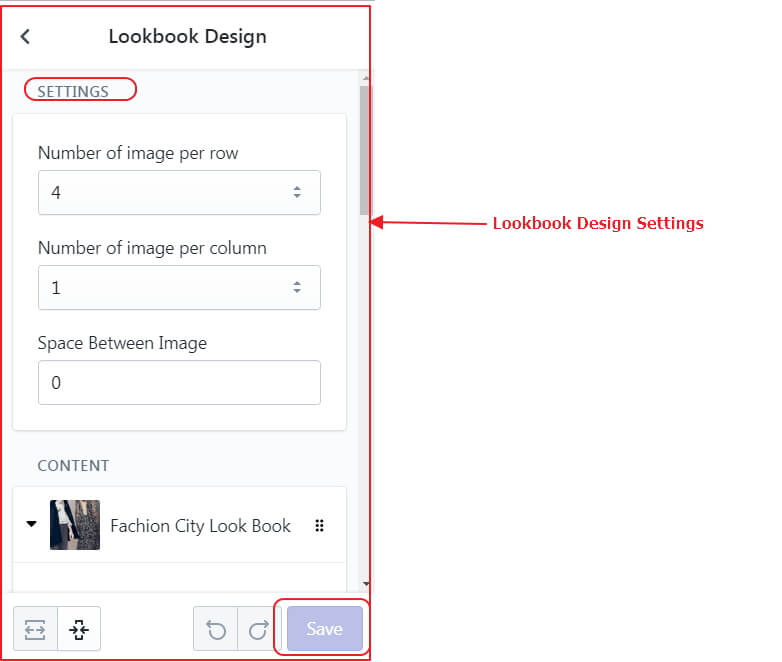Collapse the Fachion City Look Book block
This screenshot has height=662, width=782.
pos(31,524)
